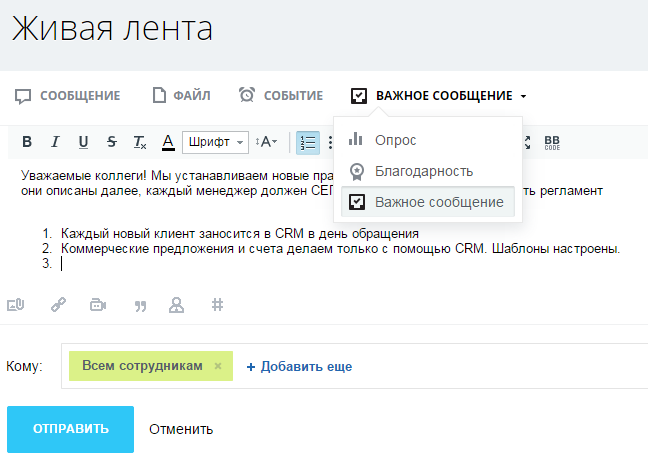
Task: Choose Опрос from the dropdown menu
Action: click(x=428, y=140)
